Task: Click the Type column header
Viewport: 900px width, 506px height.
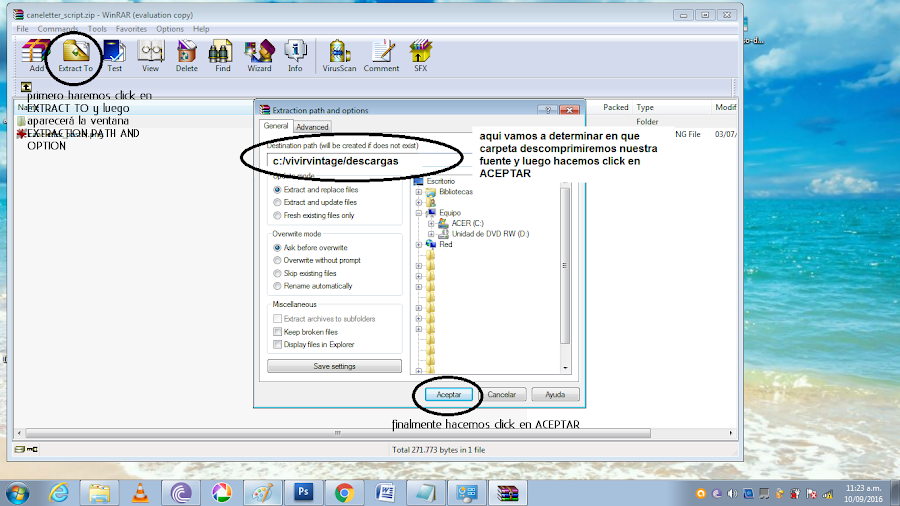Action: [645, 108]
